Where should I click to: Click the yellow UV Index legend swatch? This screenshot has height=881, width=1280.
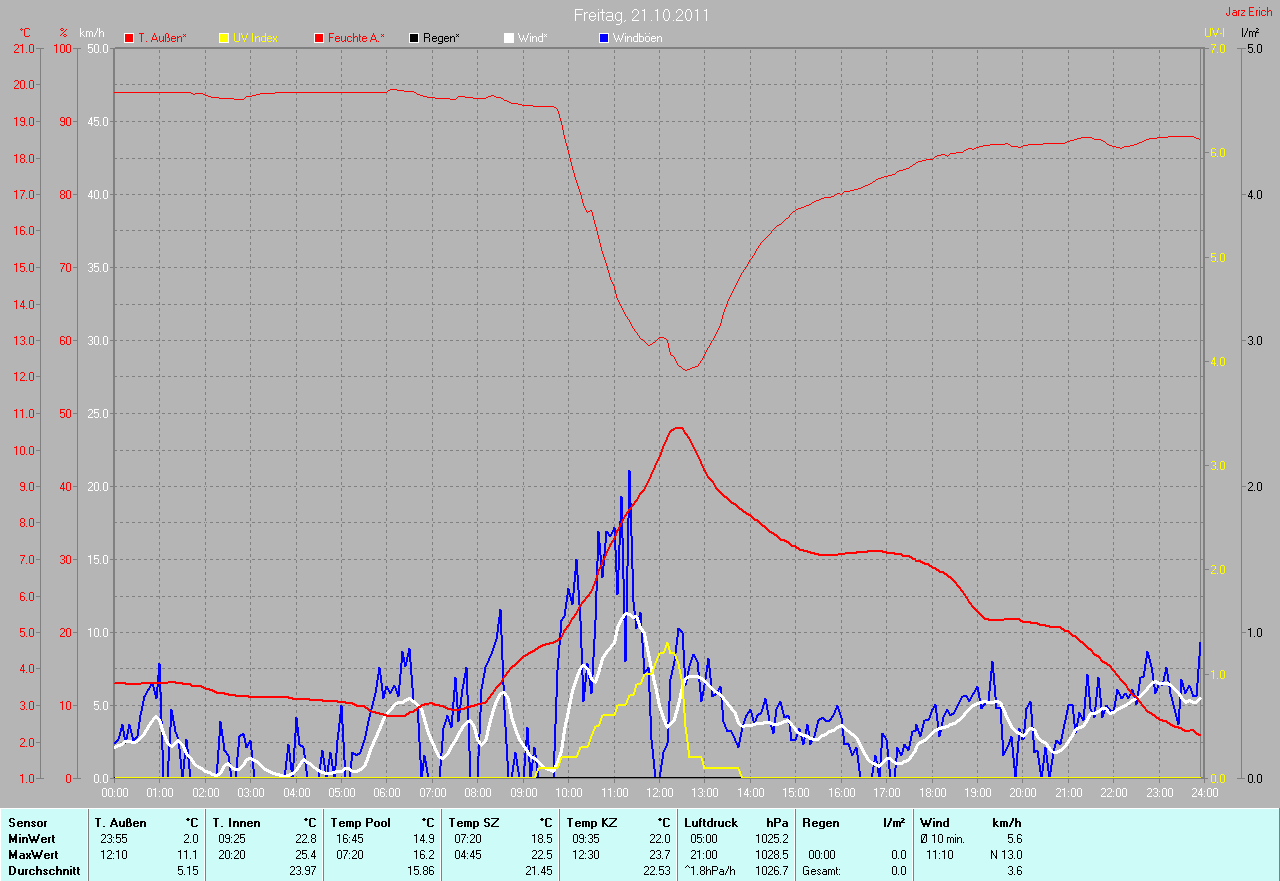click(x=224, y=38)
